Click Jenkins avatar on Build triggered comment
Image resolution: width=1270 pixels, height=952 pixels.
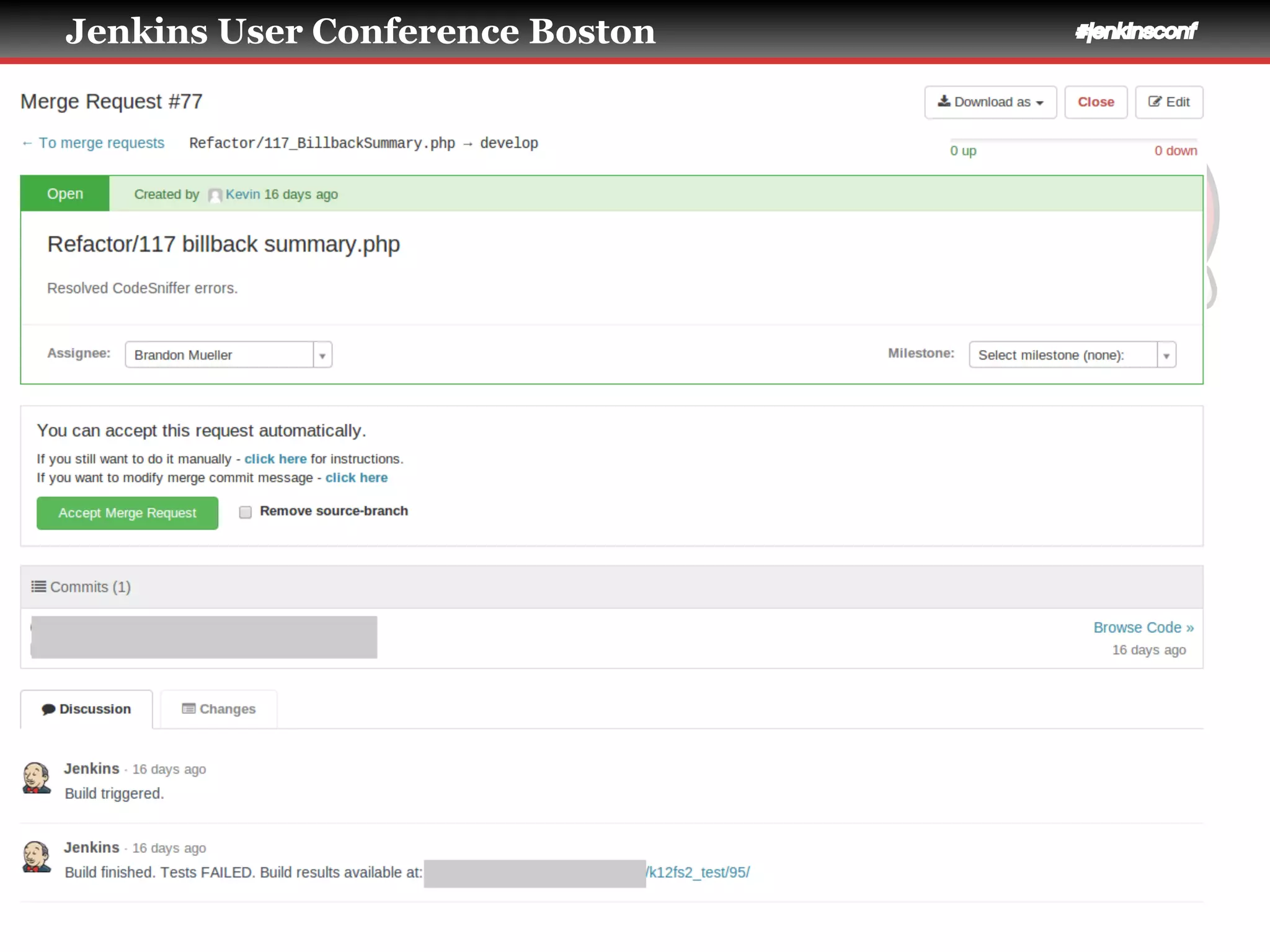point(37,778)
